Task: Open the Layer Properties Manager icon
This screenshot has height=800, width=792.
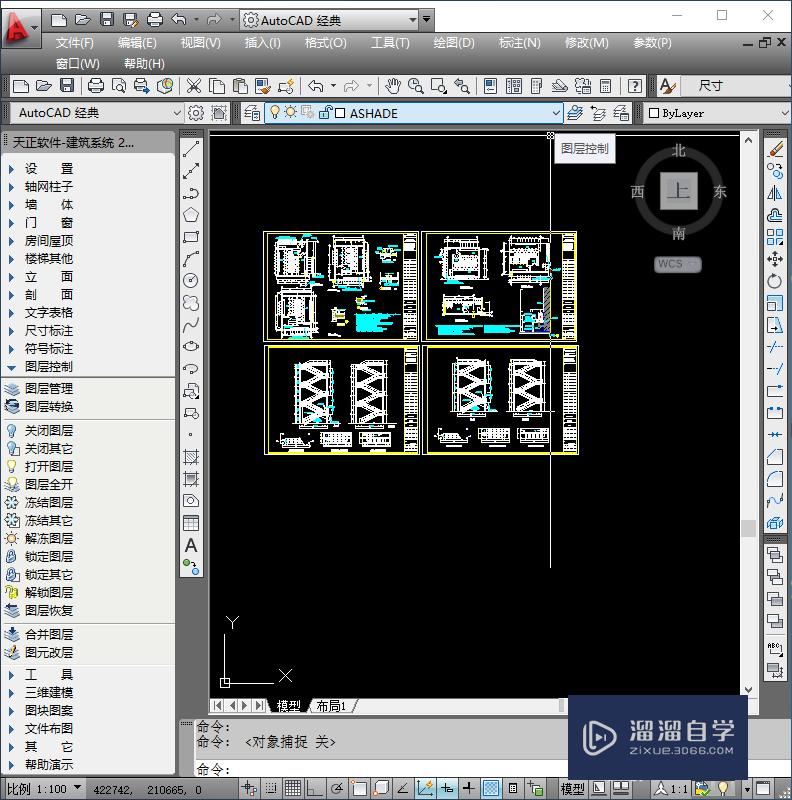Action: pyautogui.click(x=252, y=113)
